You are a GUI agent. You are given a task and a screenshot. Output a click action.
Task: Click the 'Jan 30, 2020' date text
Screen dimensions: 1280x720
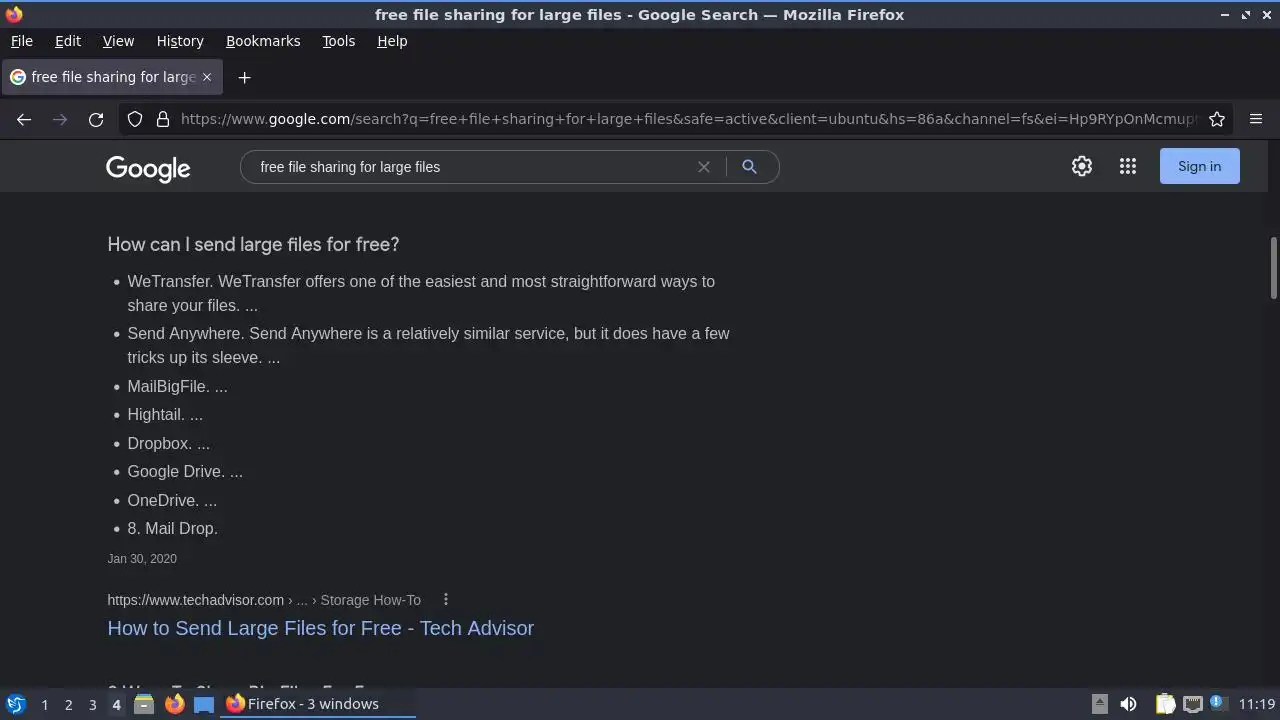142,559
